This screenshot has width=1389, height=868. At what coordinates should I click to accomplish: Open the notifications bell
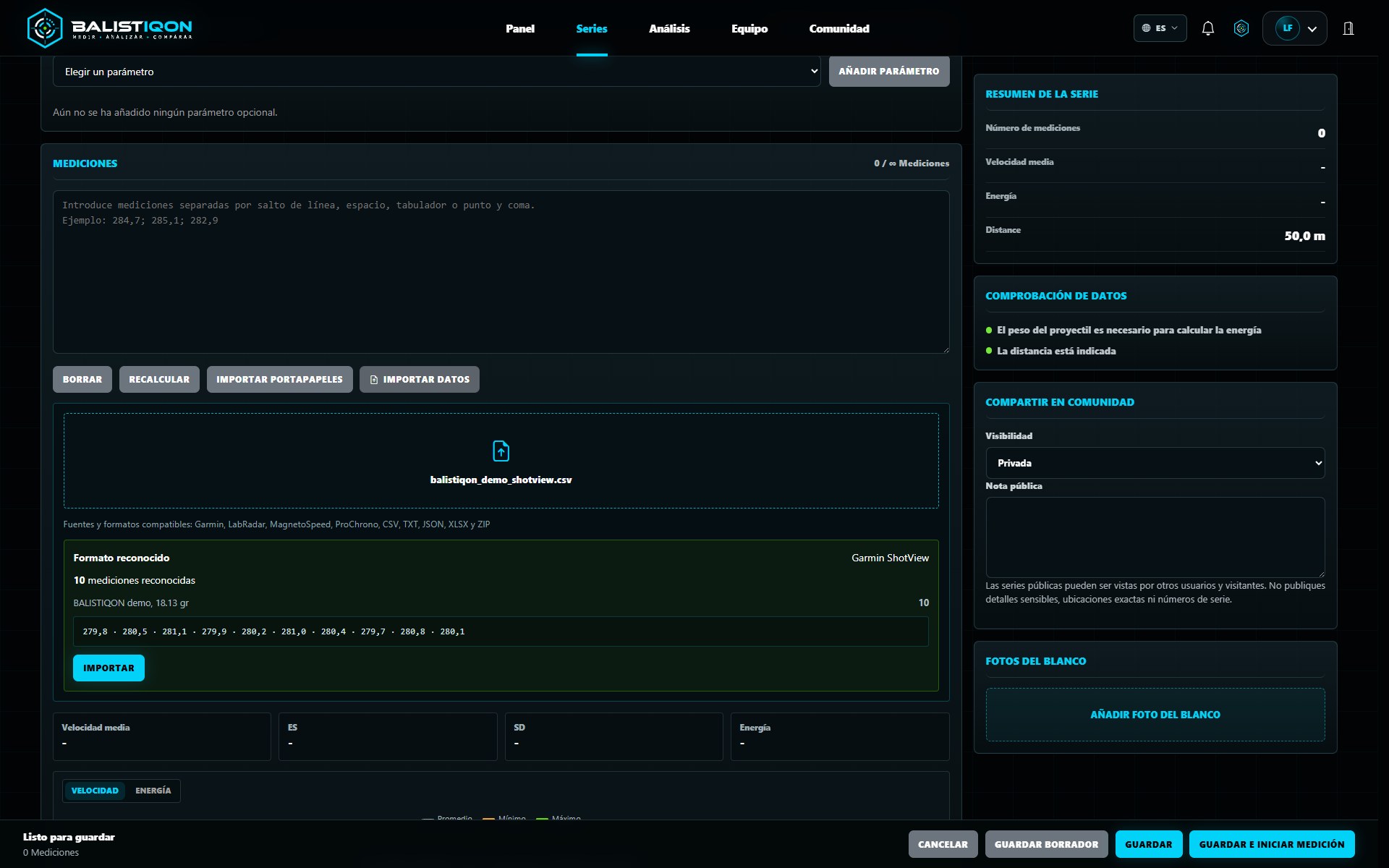pos(1207,28)
